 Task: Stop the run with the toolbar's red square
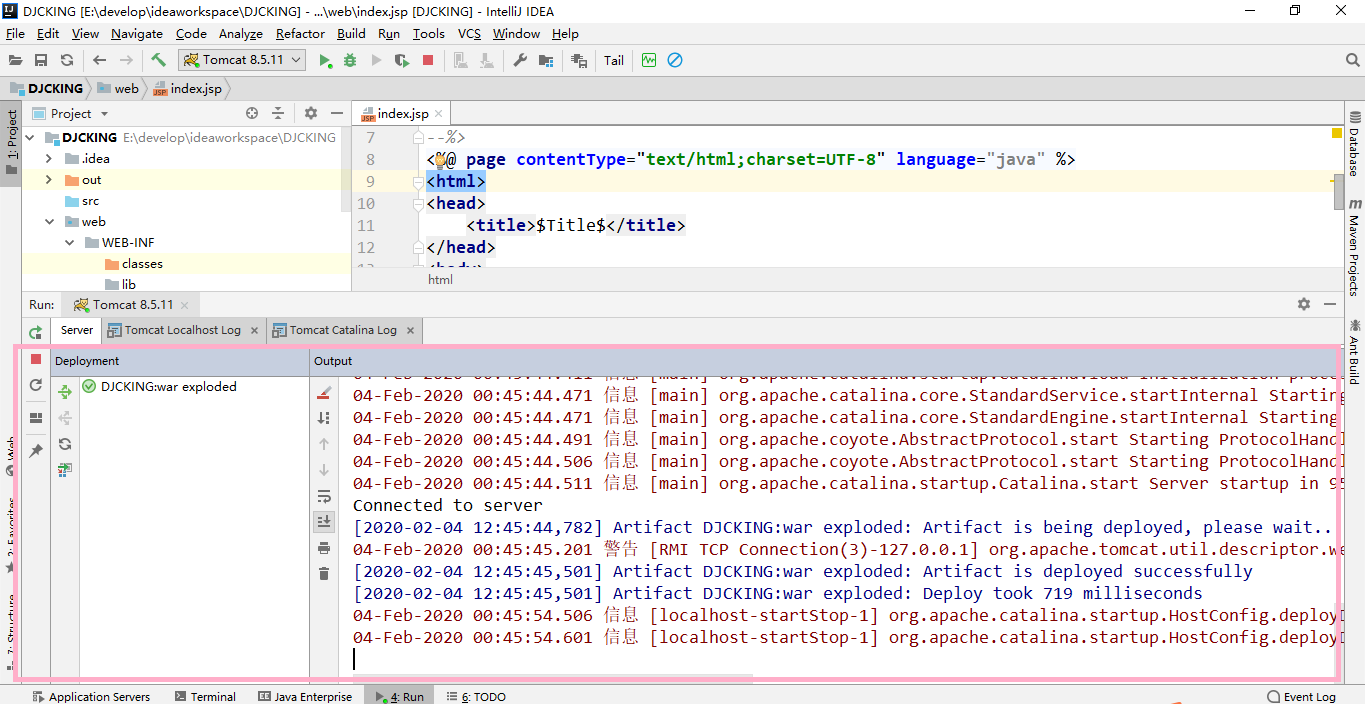point(428,61)
